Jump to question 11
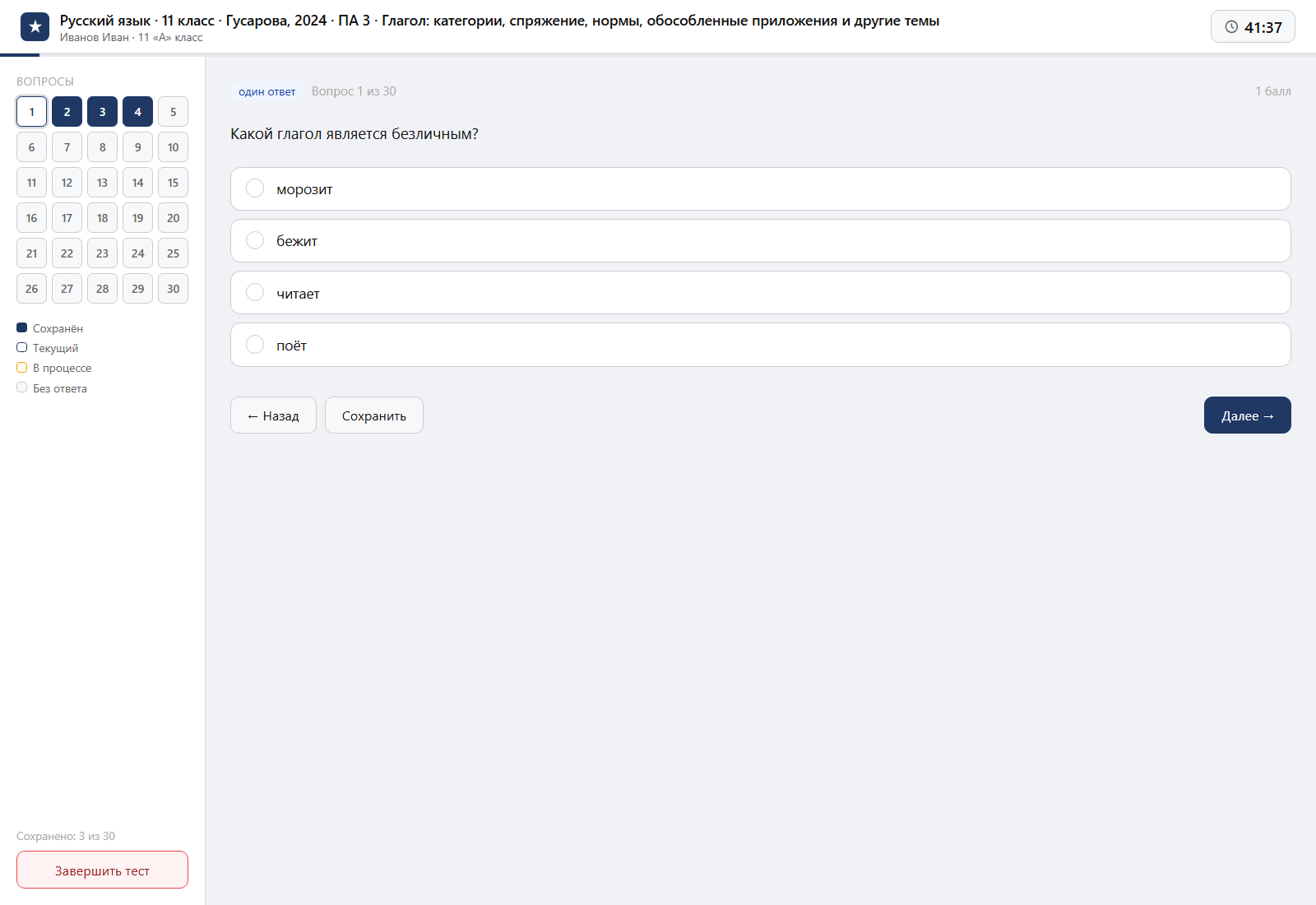The image size is (1316, 905). point(31,183)
